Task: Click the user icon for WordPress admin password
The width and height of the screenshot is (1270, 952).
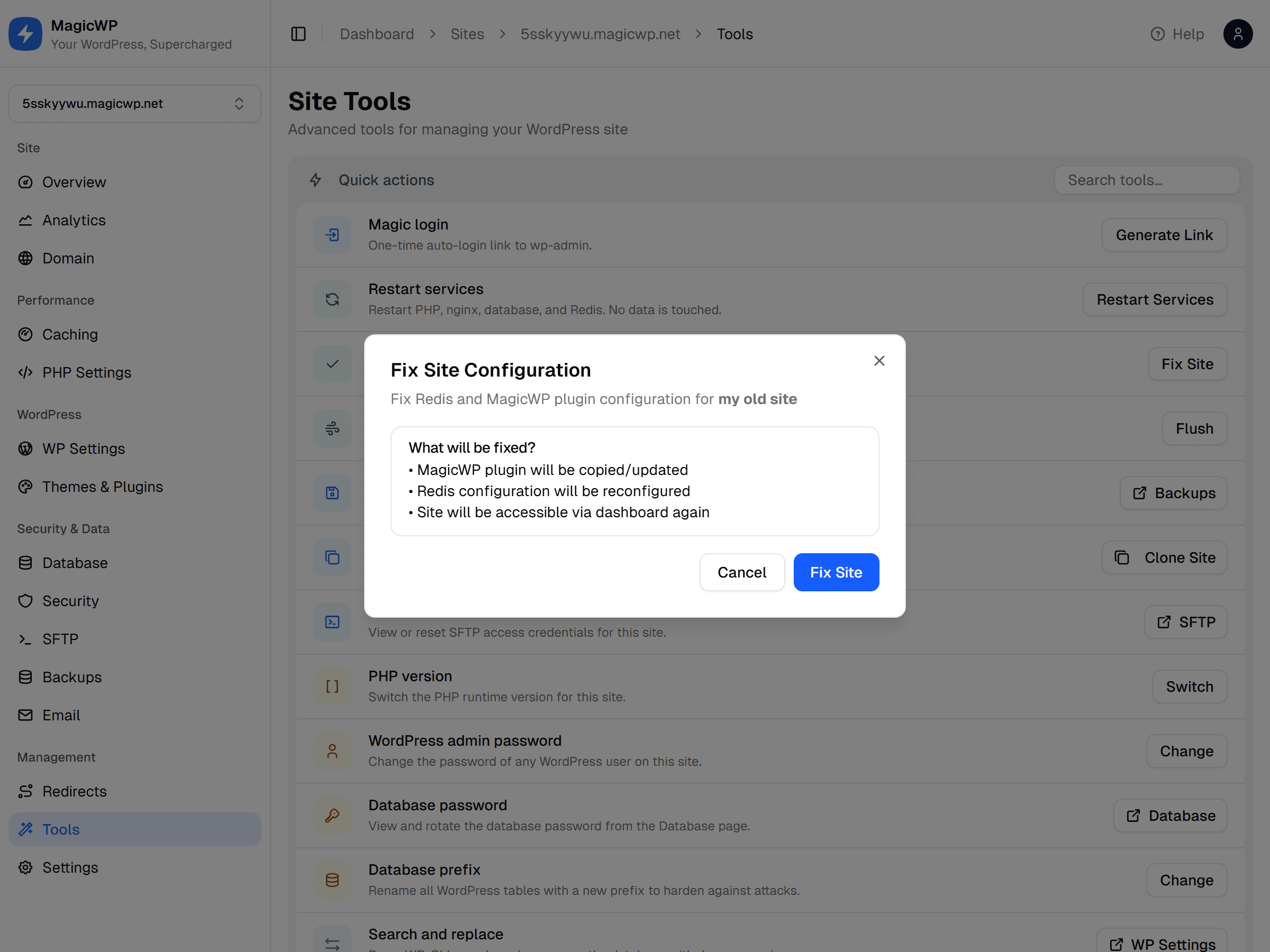Action: [332, 751]
